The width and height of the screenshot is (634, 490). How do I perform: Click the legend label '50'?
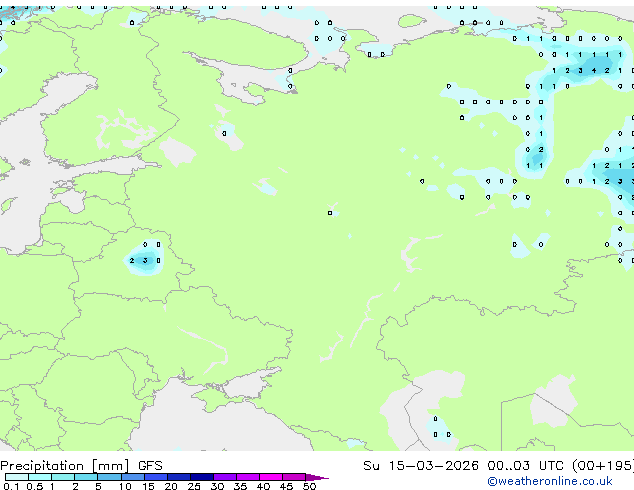coord(309,486)
